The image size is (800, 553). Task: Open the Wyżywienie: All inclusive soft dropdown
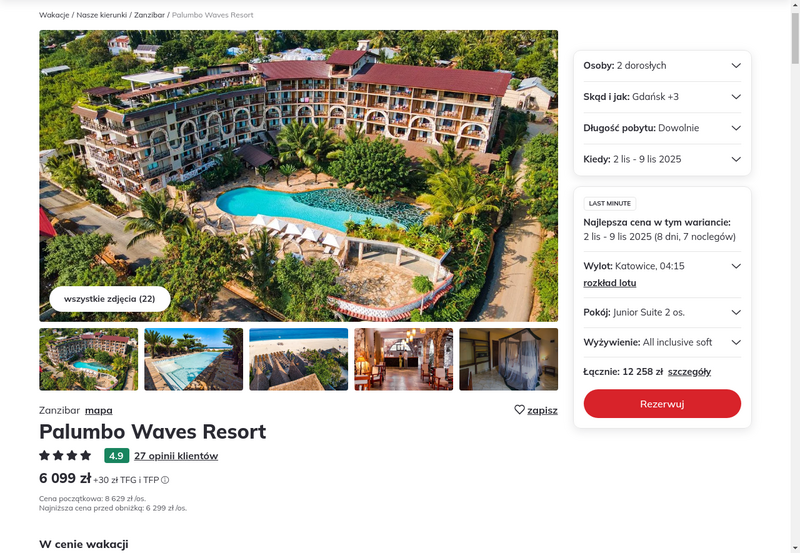tap(662, 342)
